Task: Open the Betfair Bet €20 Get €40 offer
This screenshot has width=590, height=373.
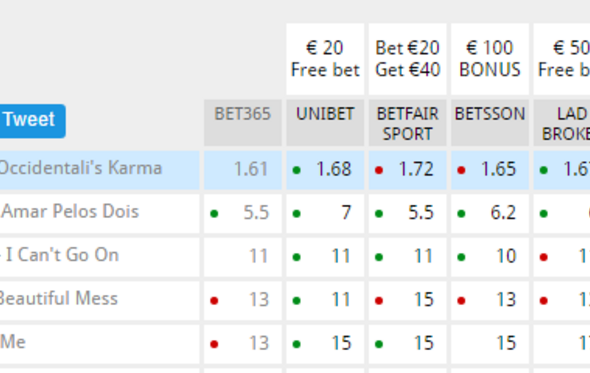Action: click(x=408, y=59)
